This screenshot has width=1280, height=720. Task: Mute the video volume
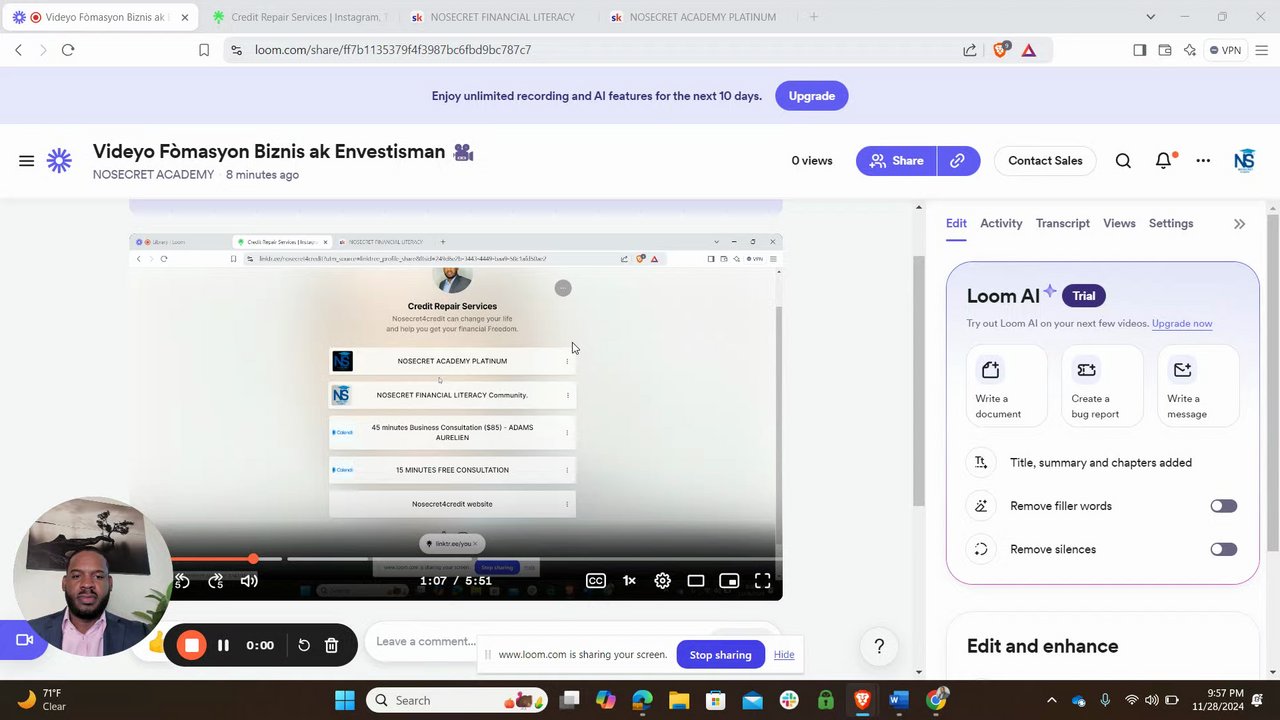pos(249,581)
